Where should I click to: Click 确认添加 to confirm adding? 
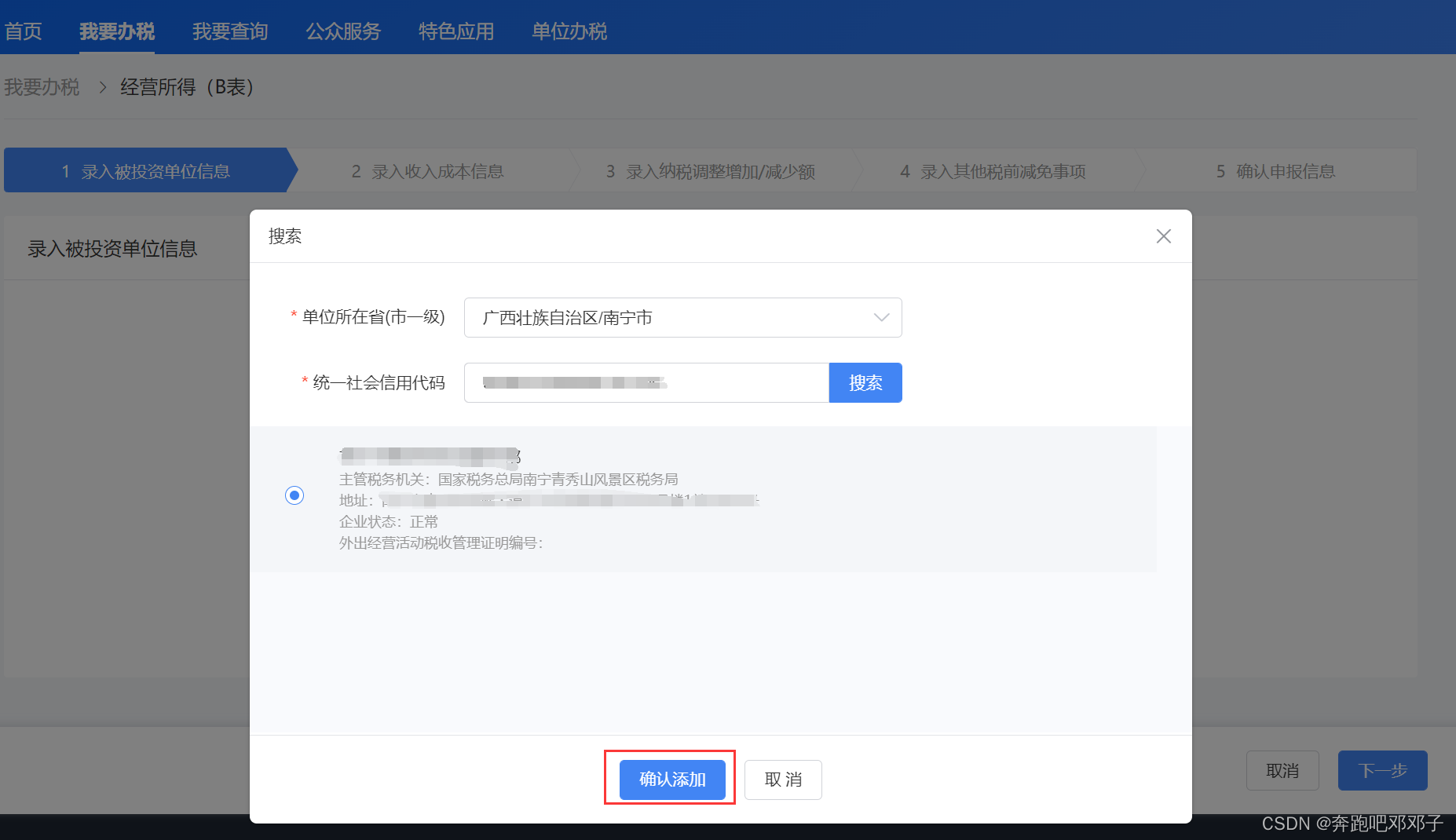672,780
